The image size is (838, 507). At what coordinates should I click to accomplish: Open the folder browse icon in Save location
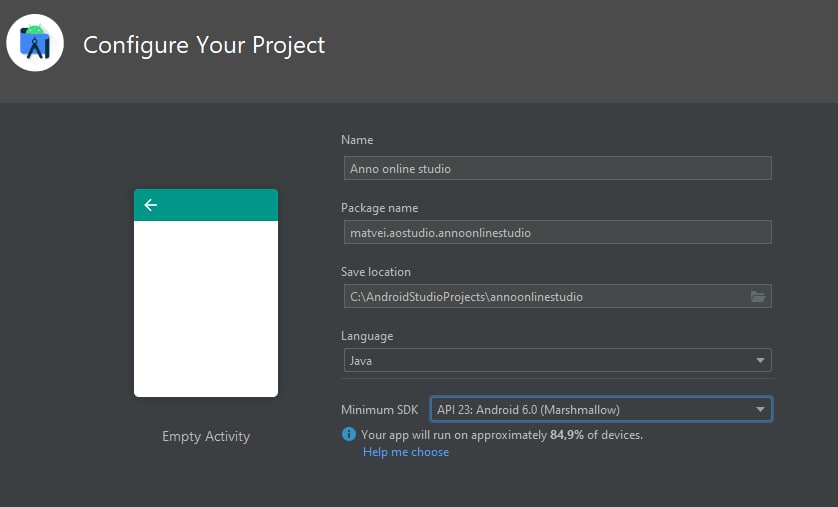[x=758, y=297]
